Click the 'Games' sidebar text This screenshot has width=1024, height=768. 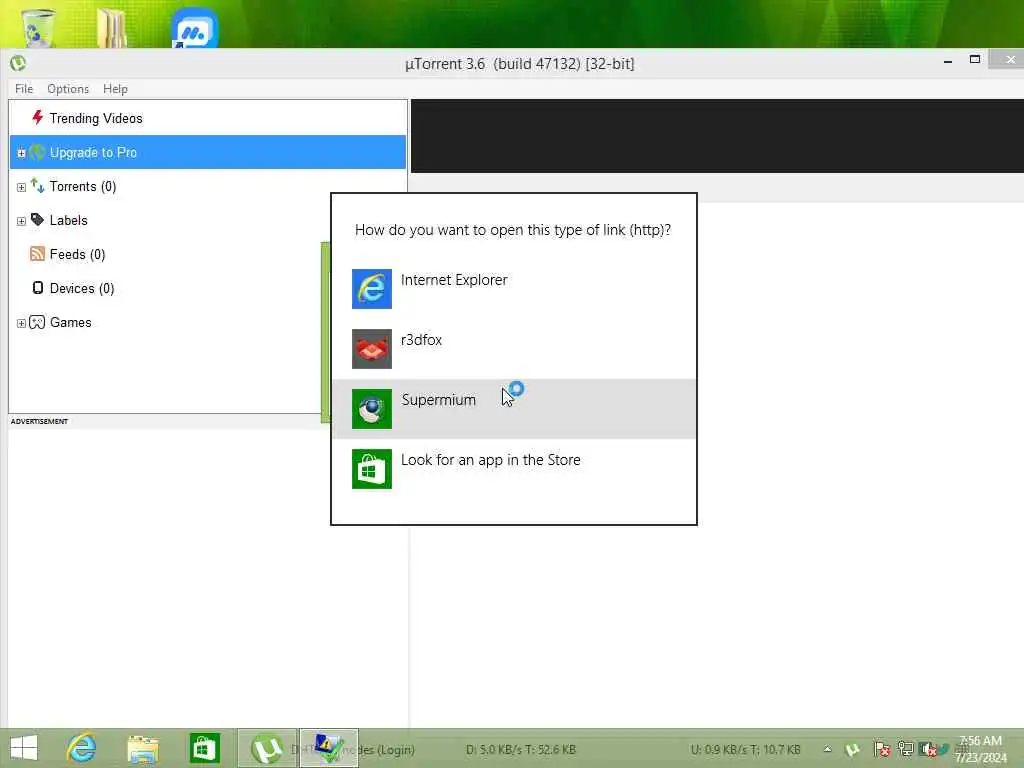[71, 323]
